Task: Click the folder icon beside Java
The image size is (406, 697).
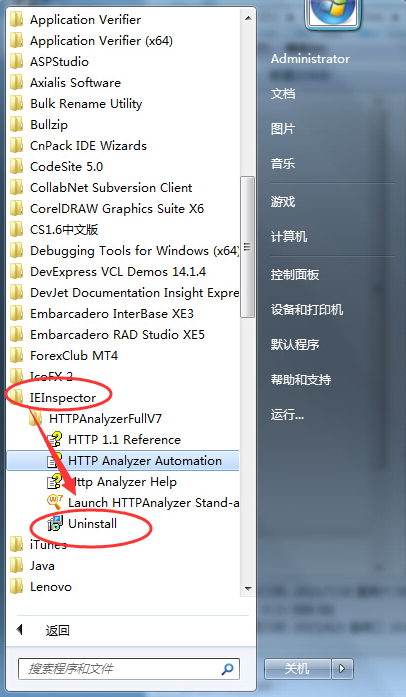Action: point(17,565)
